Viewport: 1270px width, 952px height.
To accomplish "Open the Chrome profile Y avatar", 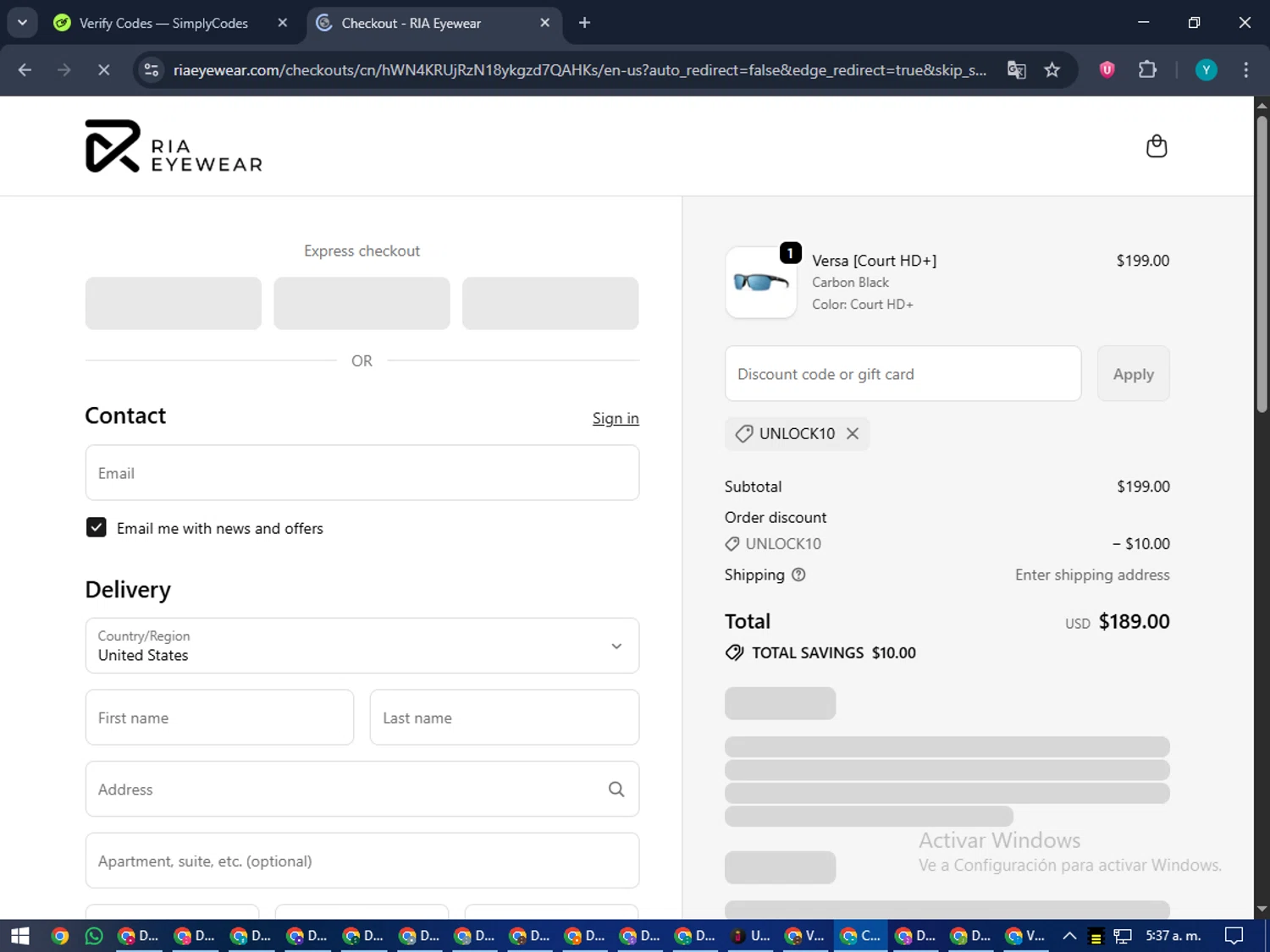I will click(x=1206, y=70).
